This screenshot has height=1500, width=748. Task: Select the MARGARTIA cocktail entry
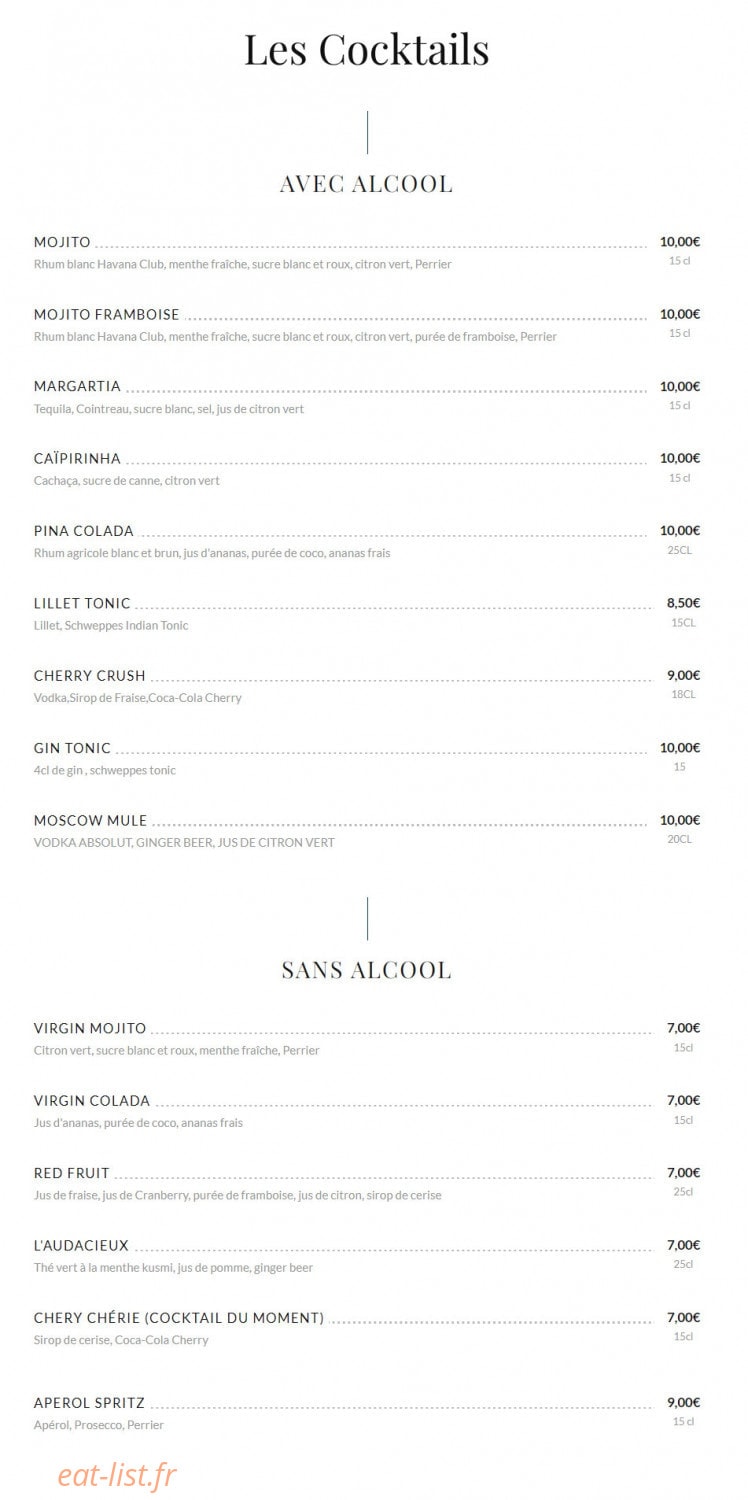click(77, 386)
